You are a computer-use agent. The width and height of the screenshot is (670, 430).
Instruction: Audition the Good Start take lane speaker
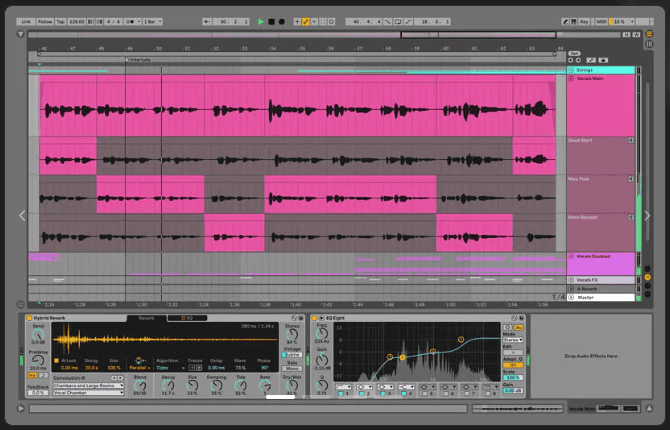click(631, 140)
